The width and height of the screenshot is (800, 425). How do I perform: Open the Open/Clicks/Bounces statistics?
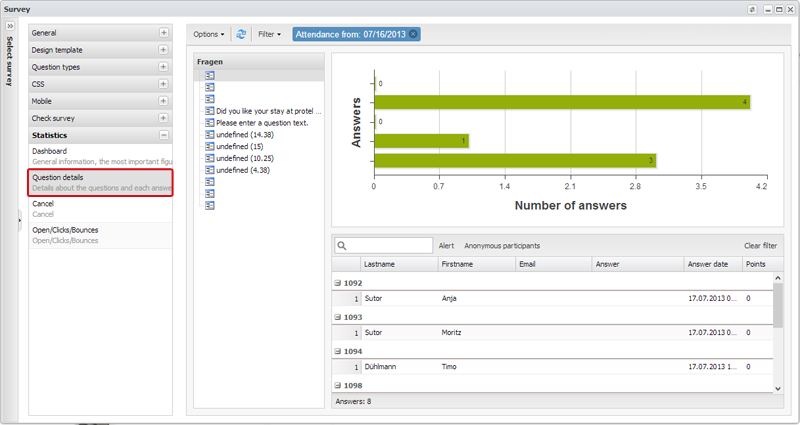tap(101, 235)
